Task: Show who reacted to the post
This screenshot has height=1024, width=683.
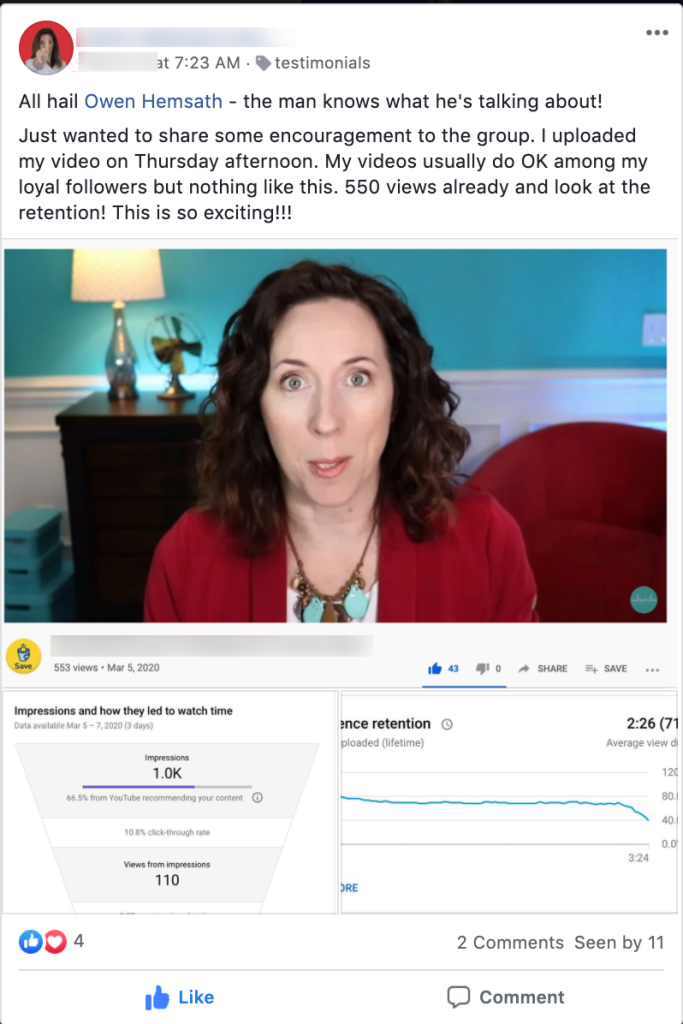Action: [x=52, y=941]
